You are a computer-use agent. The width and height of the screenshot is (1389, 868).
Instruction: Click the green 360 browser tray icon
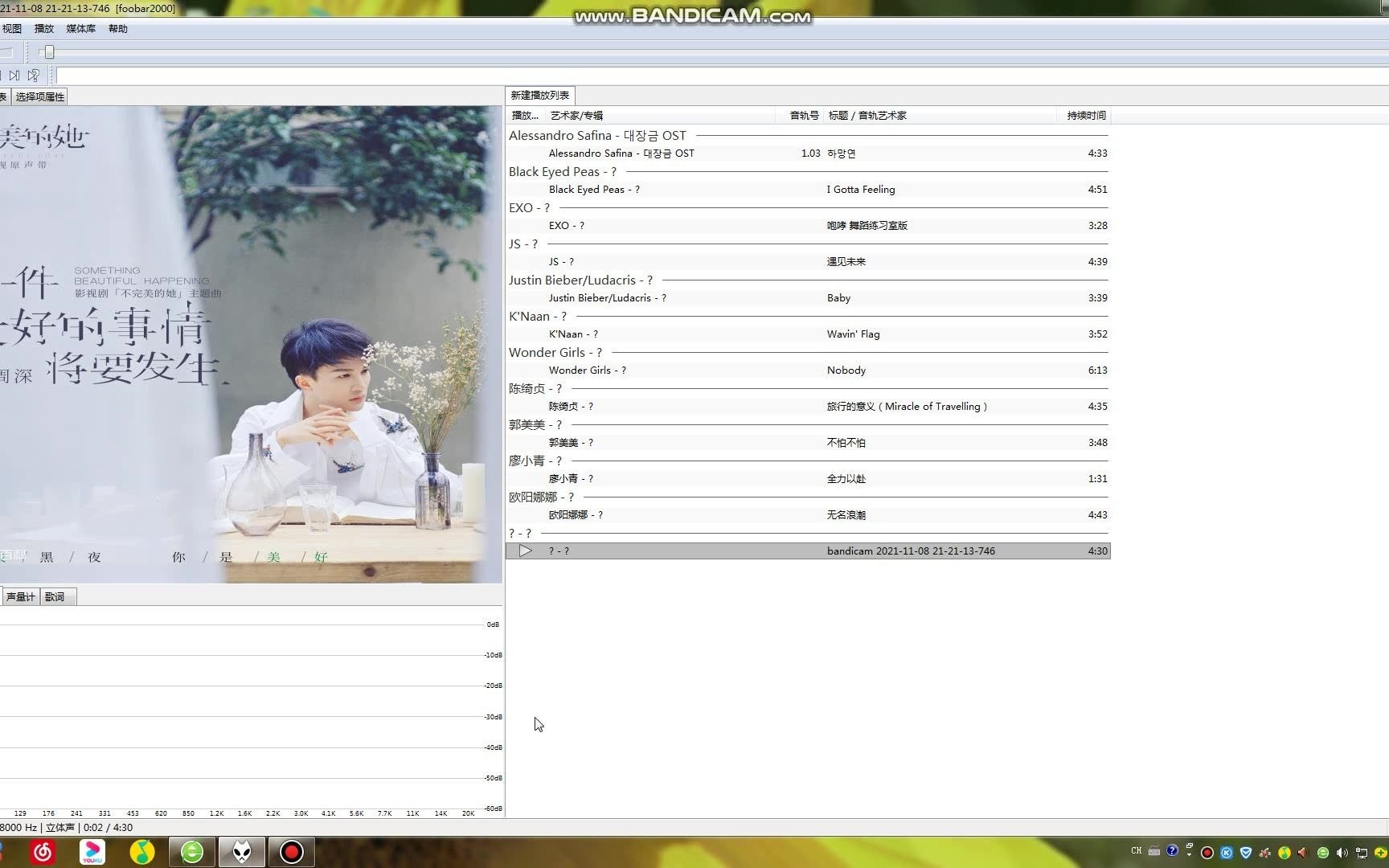(1323, 853)
